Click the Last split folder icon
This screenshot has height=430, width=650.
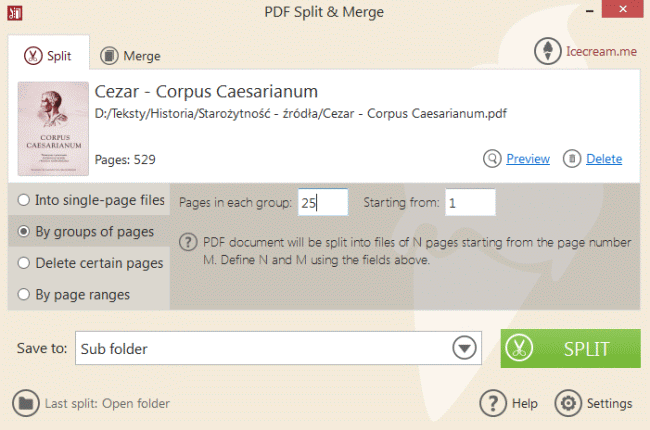26,403
